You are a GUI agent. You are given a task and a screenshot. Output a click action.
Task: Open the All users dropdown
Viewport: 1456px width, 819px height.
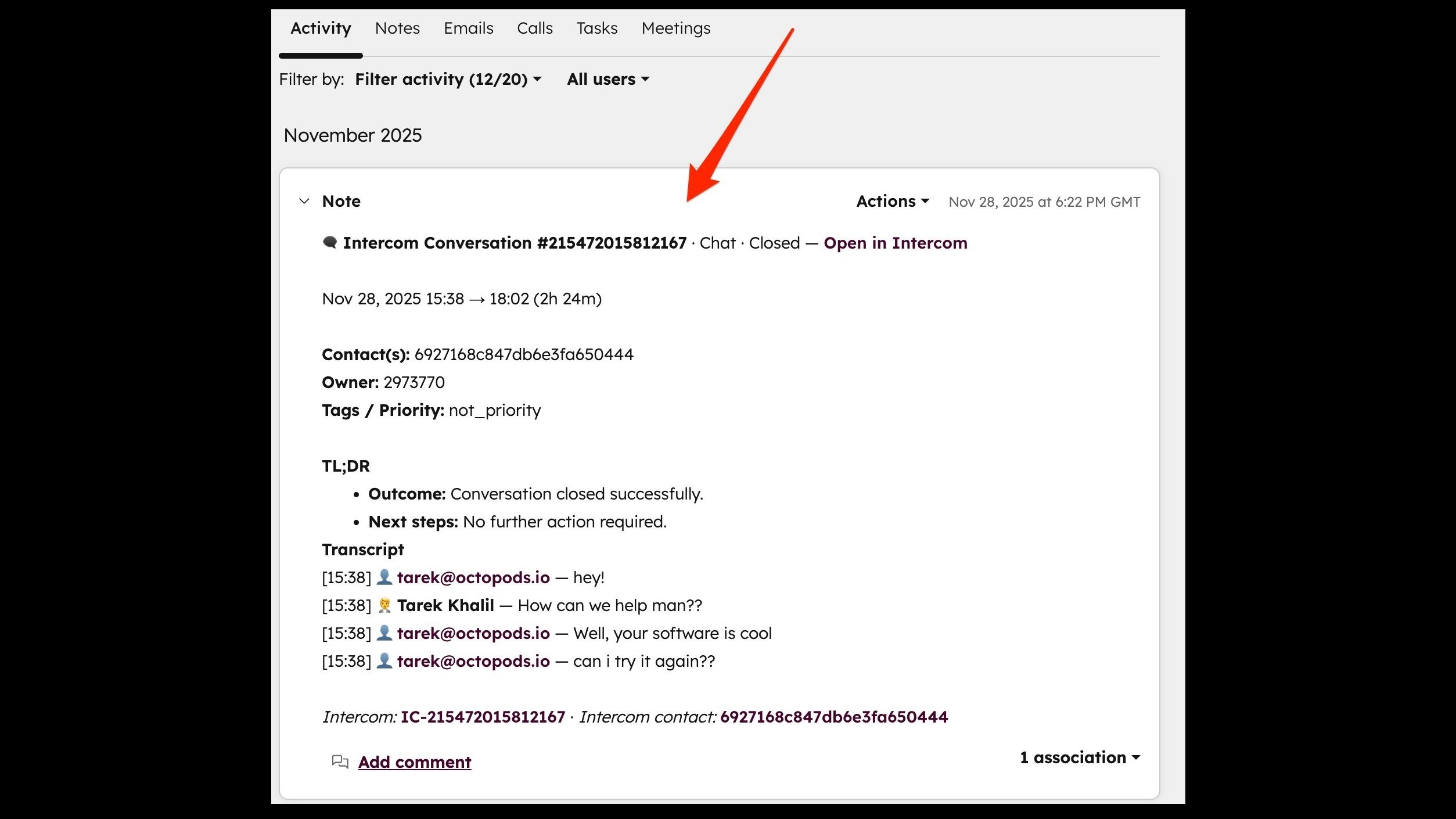pyautogui.click(x=607, y=79)
